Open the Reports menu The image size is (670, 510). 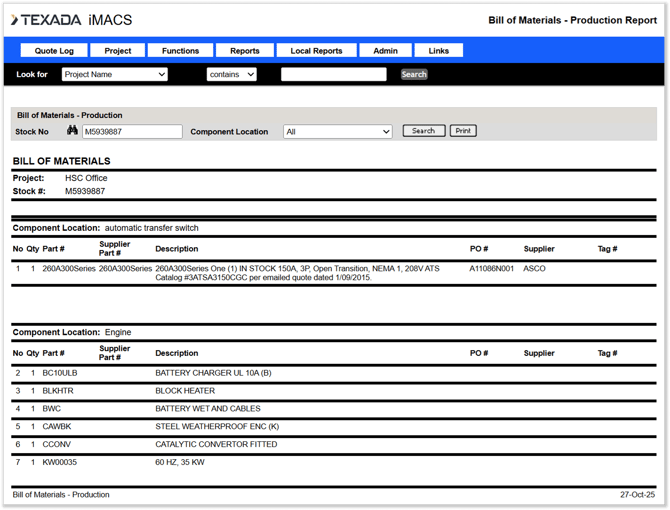click(244, 51)
